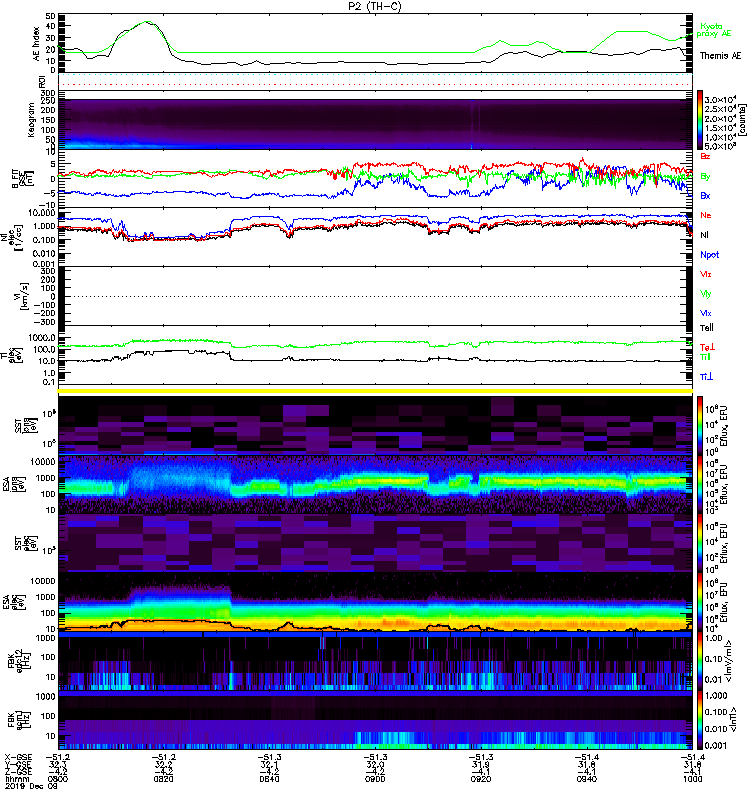
Task: Select the blue Npot legend label
Action: 710,255
